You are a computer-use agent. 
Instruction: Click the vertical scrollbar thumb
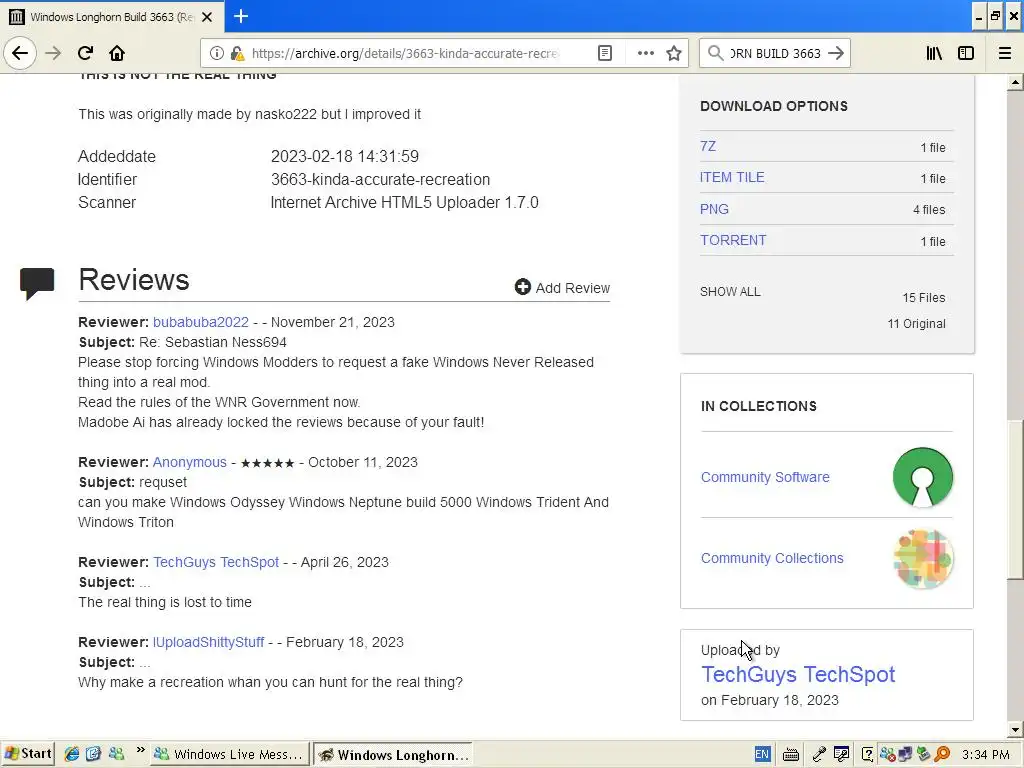click(x=1015, y=500)
